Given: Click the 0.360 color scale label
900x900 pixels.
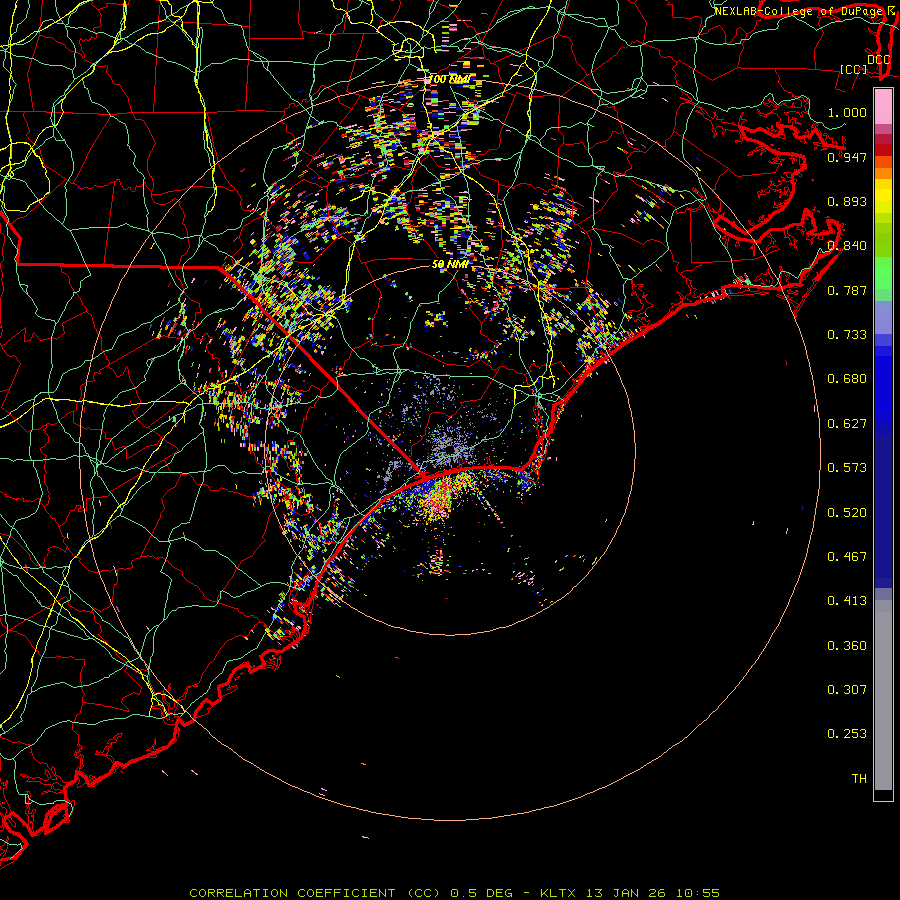Looking at the screenshot, I should [847, 646].
